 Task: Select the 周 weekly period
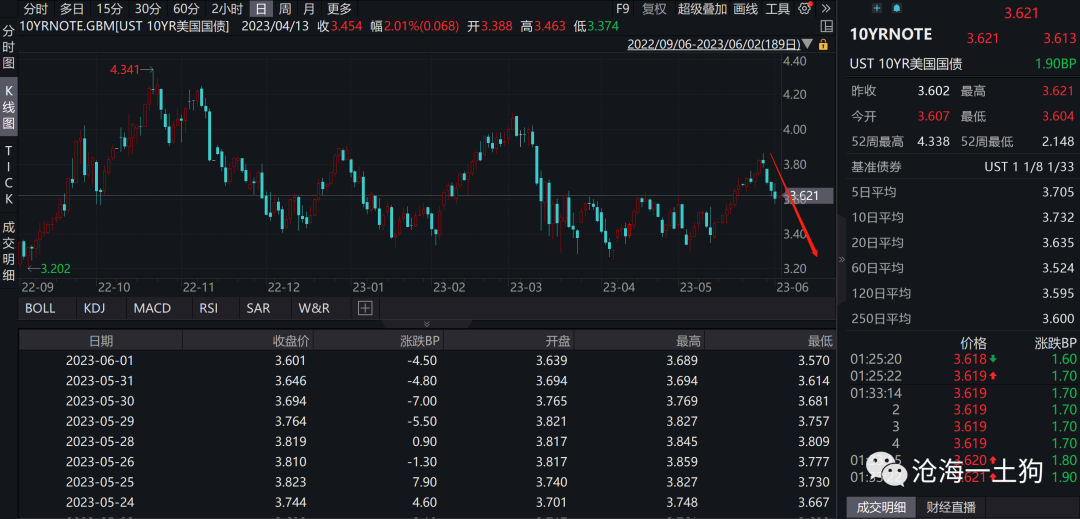click(x=285, y=9)
